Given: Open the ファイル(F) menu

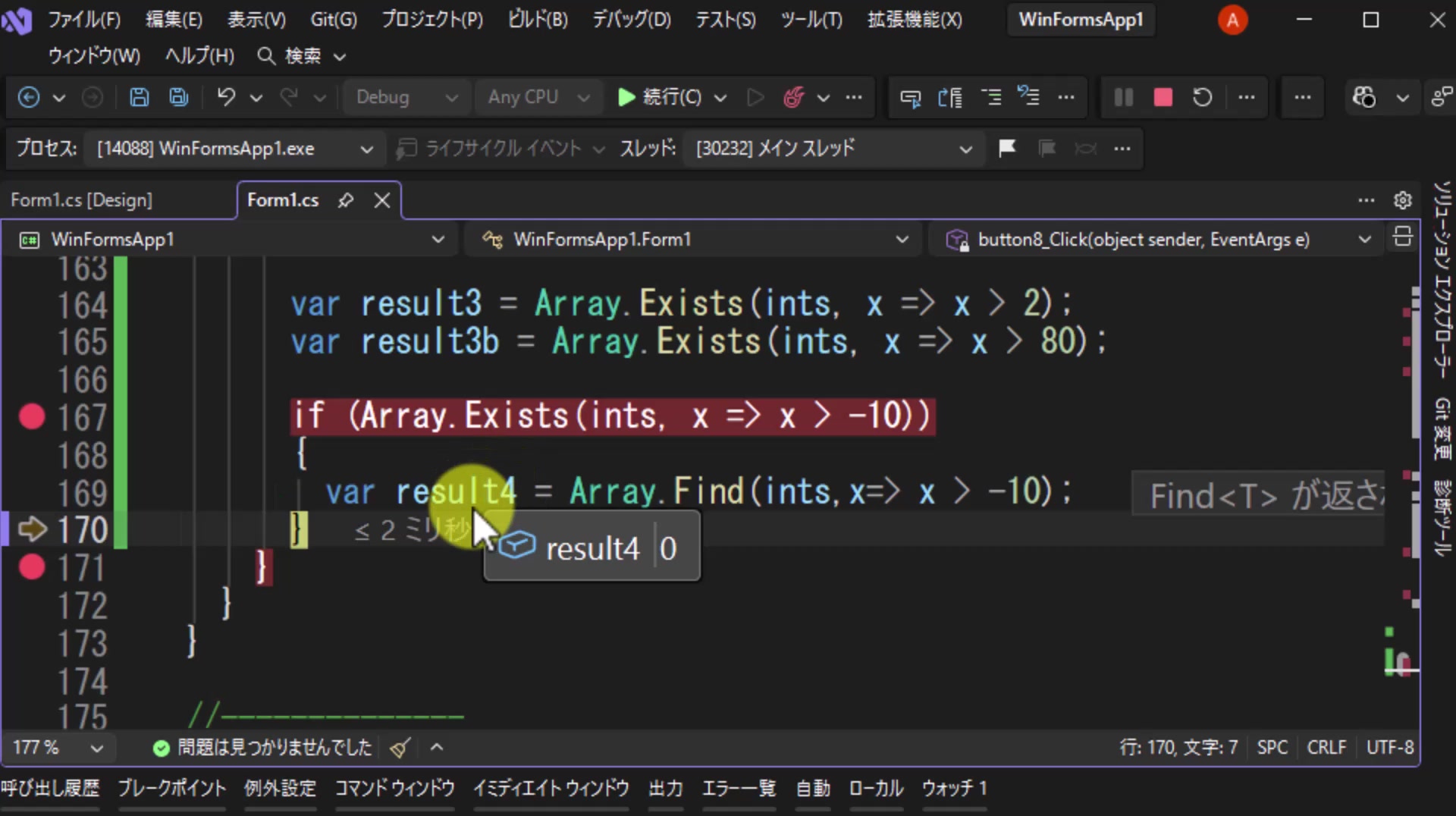Looking at the screenshot, I should click(x=84, y=20).
